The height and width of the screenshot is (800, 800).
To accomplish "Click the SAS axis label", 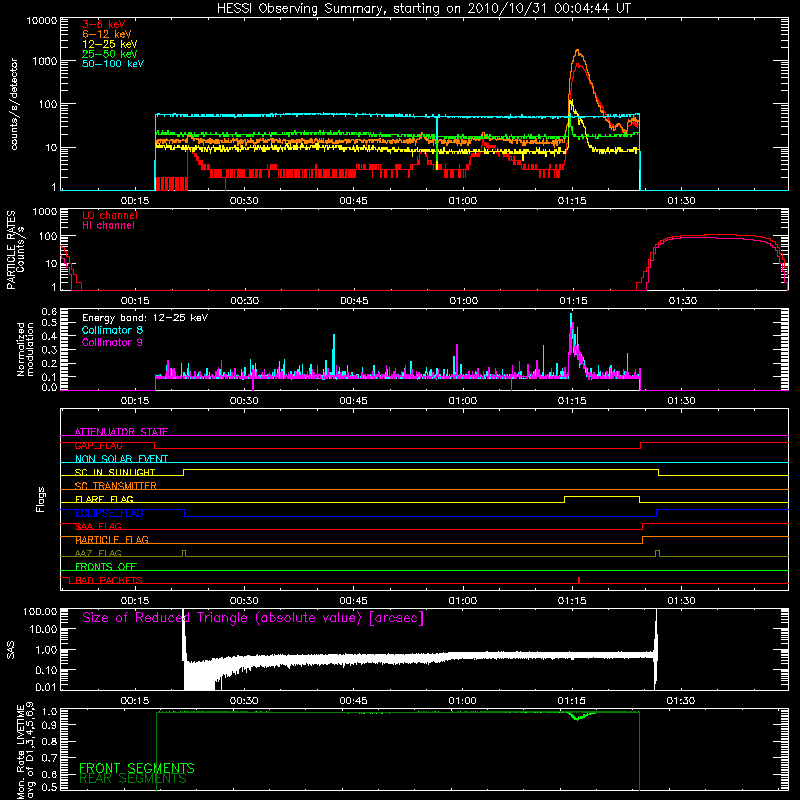I will coord(11,650).
